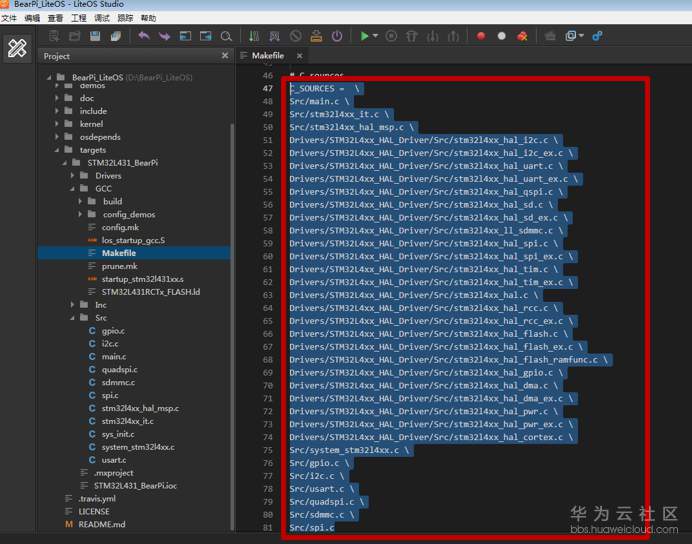692x544 pixels.
Task: Expand the doc folder
Action: click(56, 98)
